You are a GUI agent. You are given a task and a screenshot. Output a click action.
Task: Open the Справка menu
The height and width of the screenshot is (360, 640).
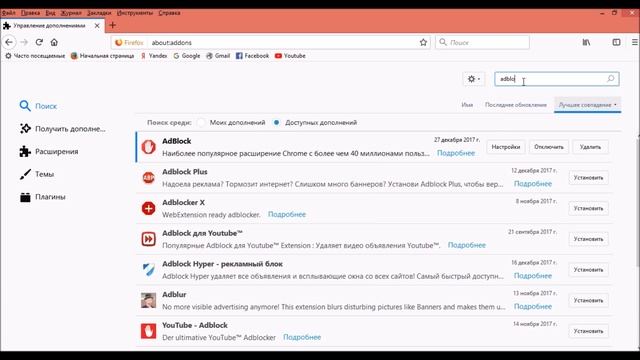pyautogui.click(x=169, y=13)
